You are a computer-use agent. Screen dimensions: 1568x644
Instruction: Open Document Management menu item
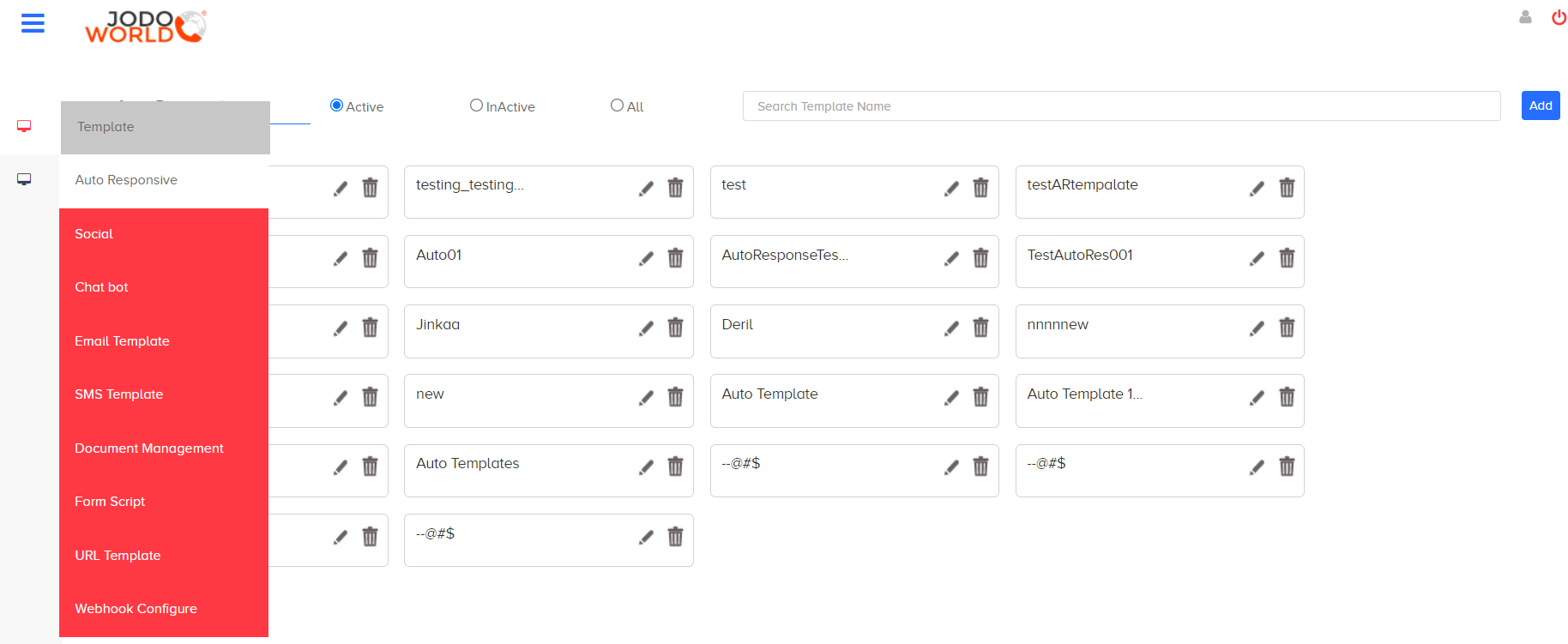coord(164,448)
